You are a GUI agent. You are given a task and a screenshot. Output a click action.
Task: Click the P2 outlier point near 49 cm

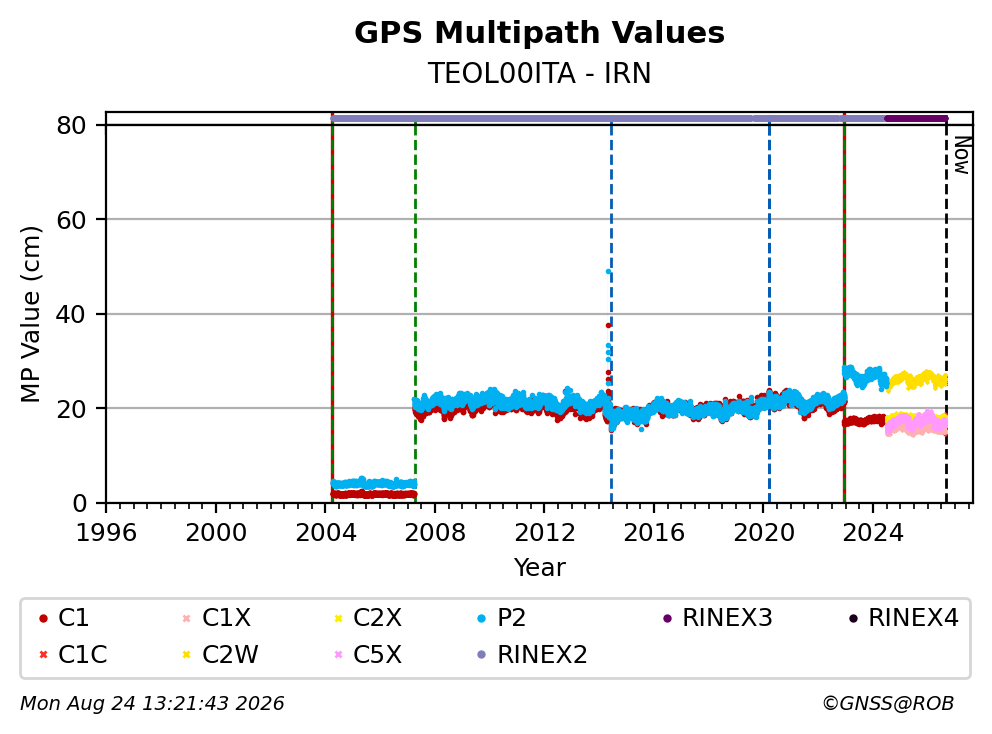coord(608,271)
